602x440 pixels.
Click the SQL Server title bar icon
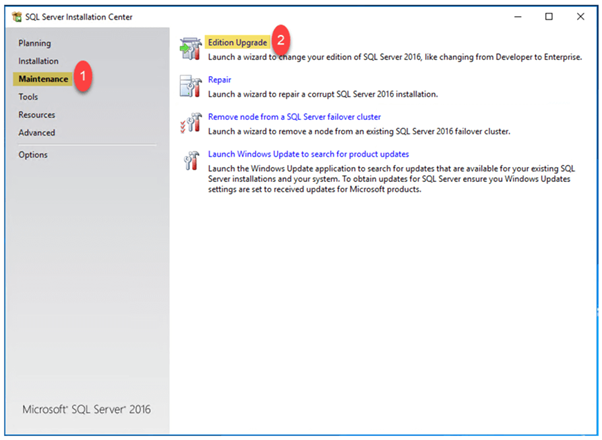pyautogui.click(x=17, y=17)
